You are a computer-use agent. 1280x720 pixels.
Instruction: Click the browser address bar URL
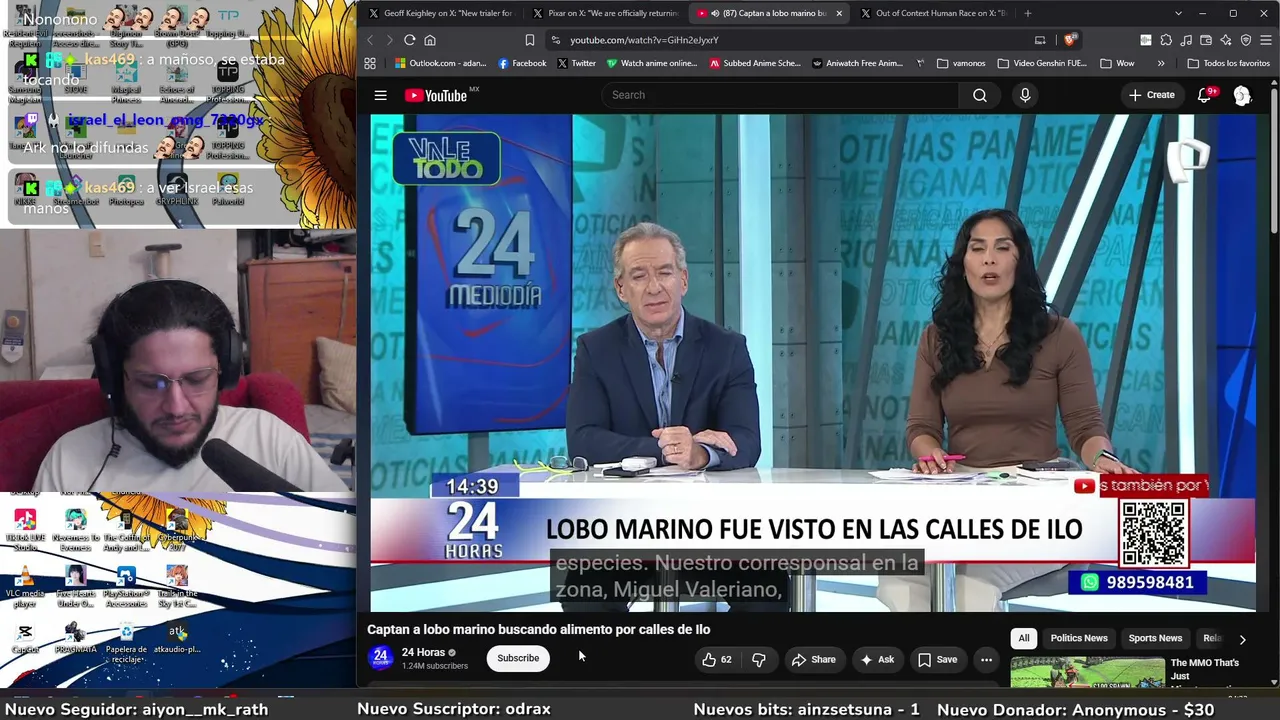[x=644, y=40]
